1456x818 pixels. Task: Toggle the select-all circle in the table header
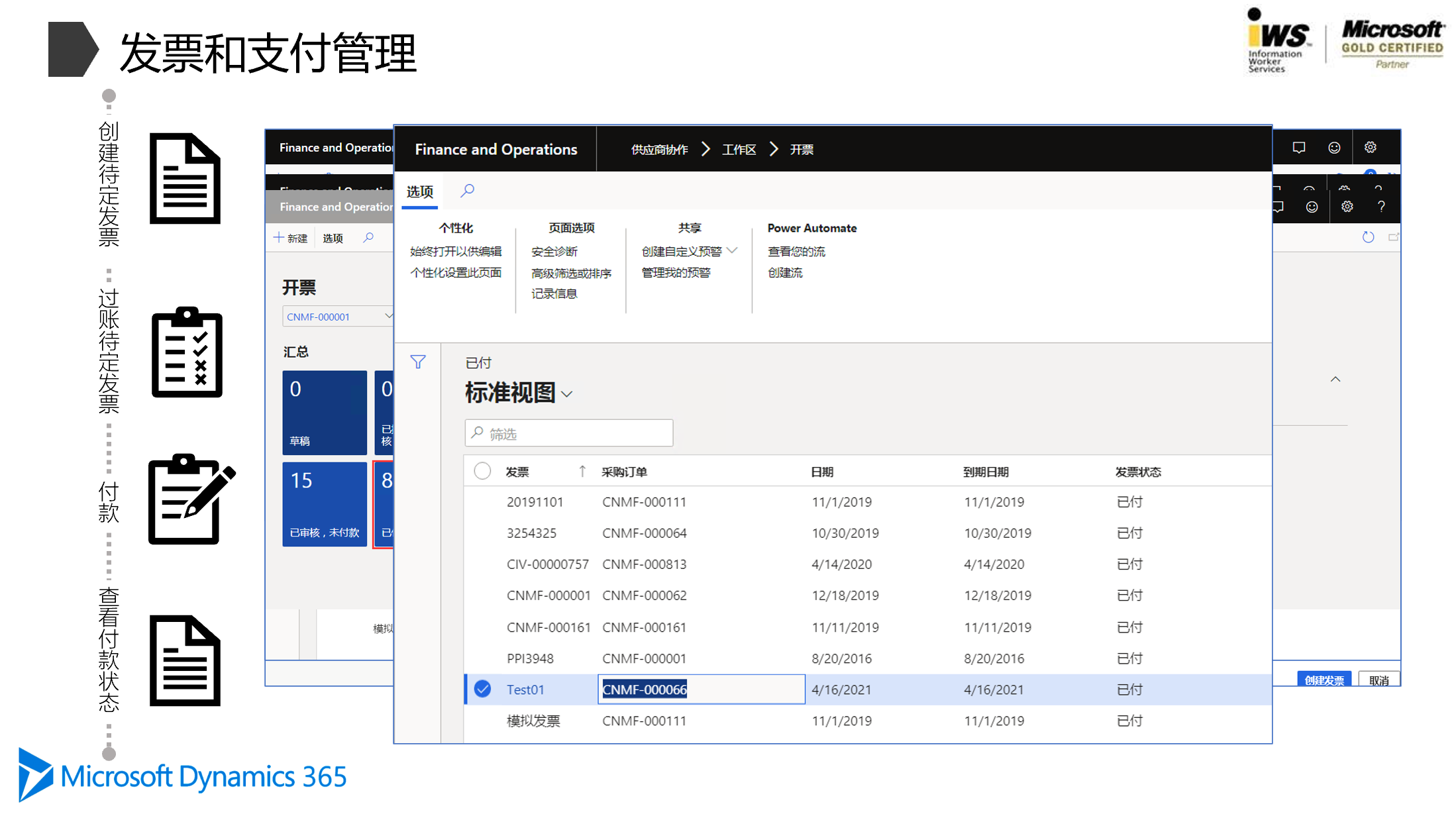click(482, 471)
